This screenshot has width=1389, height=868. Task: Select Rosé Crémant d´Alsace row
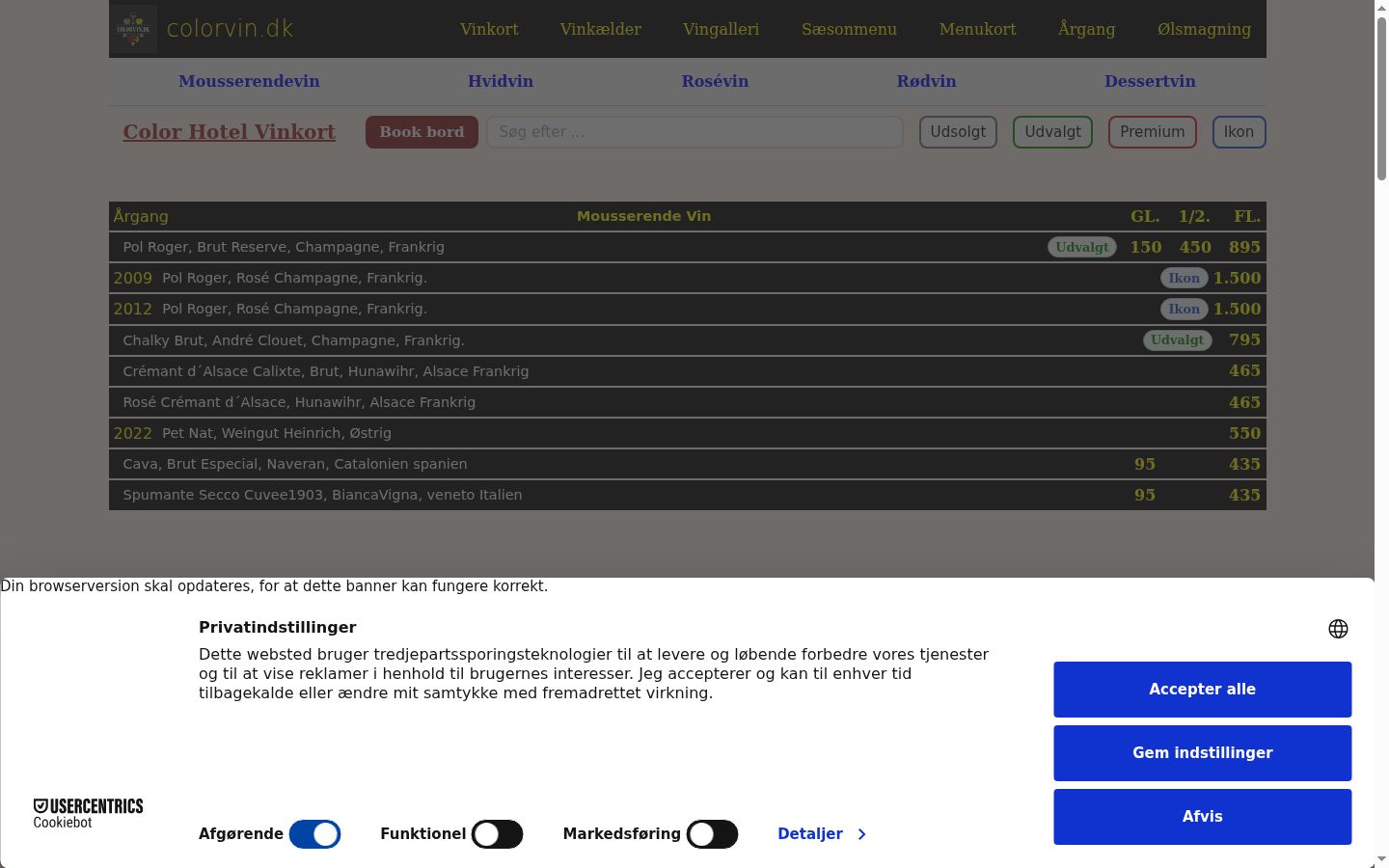688,402
